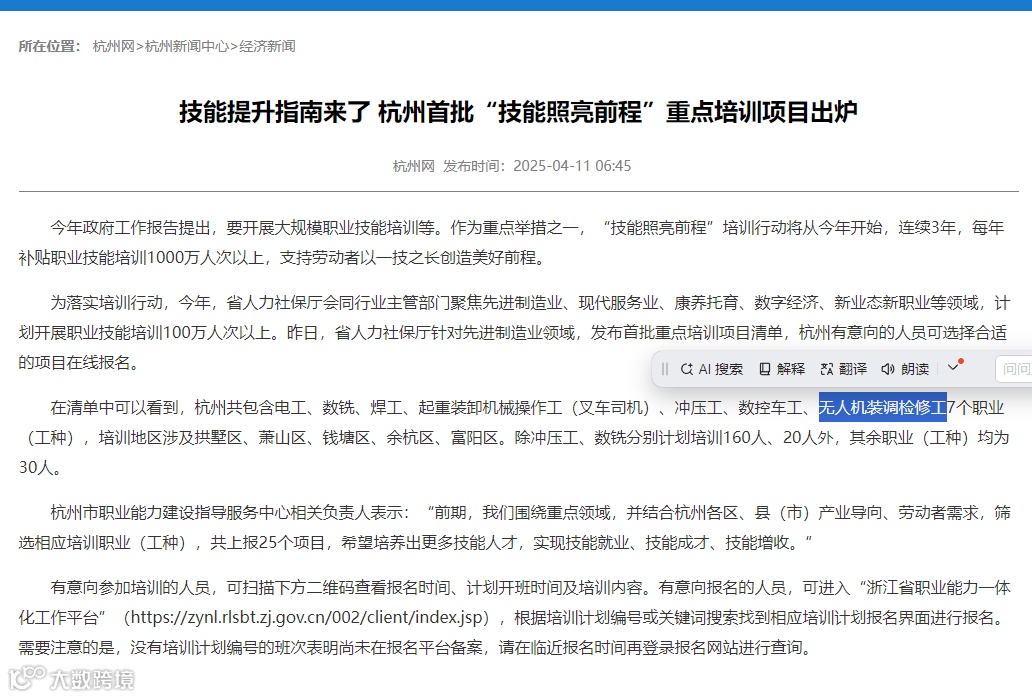The image size is (1032, 698).
Task: Click the 翻译 (translate) toolbar button
Action: coord(844,369)
